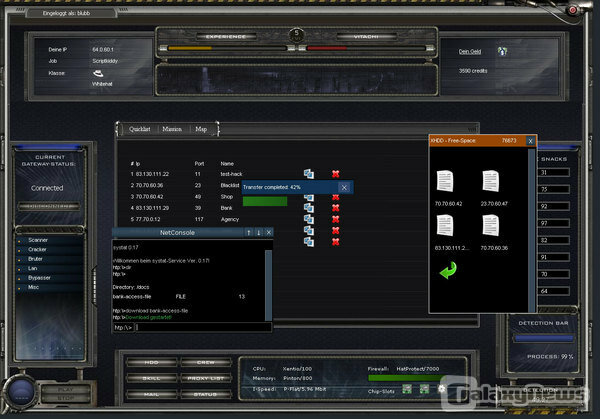Click the round blue orb near PLAY
This screenshot has width=600, height=419.
[x=20, y=391]
